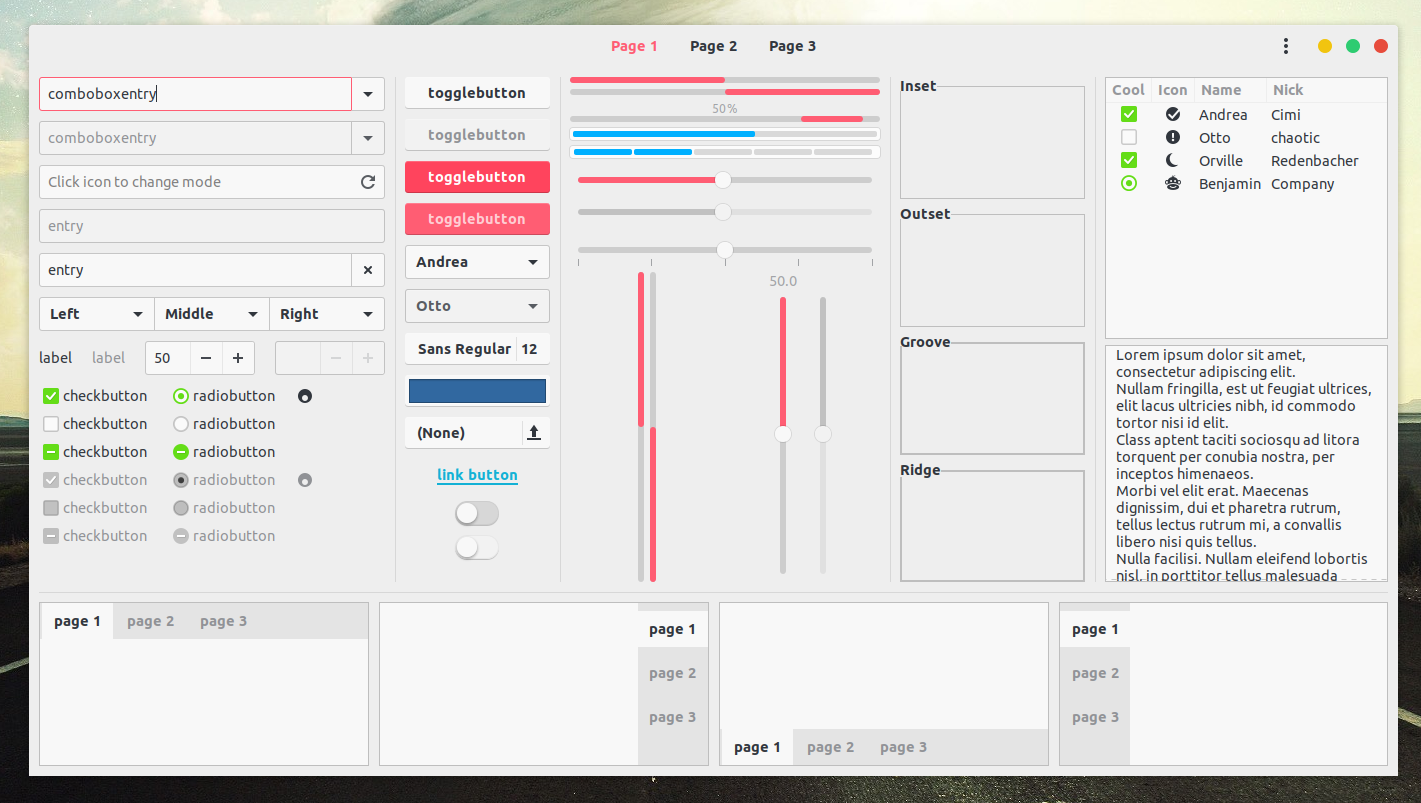Switch to Page 2
Screen dimensions: 1421x803
click(x=713, y=46)
